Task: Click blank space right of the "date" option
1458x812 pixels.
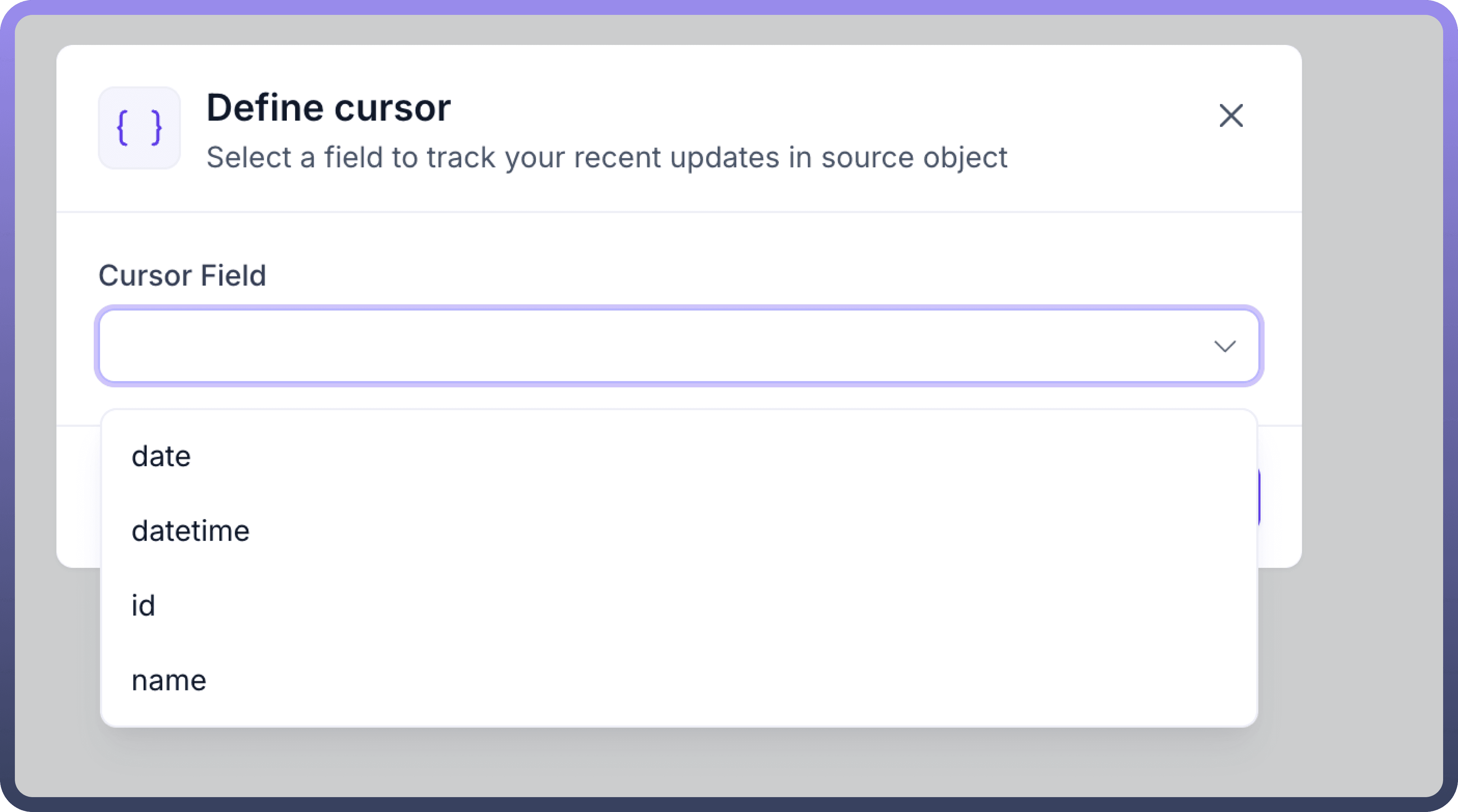Action: tap(679, 456)
